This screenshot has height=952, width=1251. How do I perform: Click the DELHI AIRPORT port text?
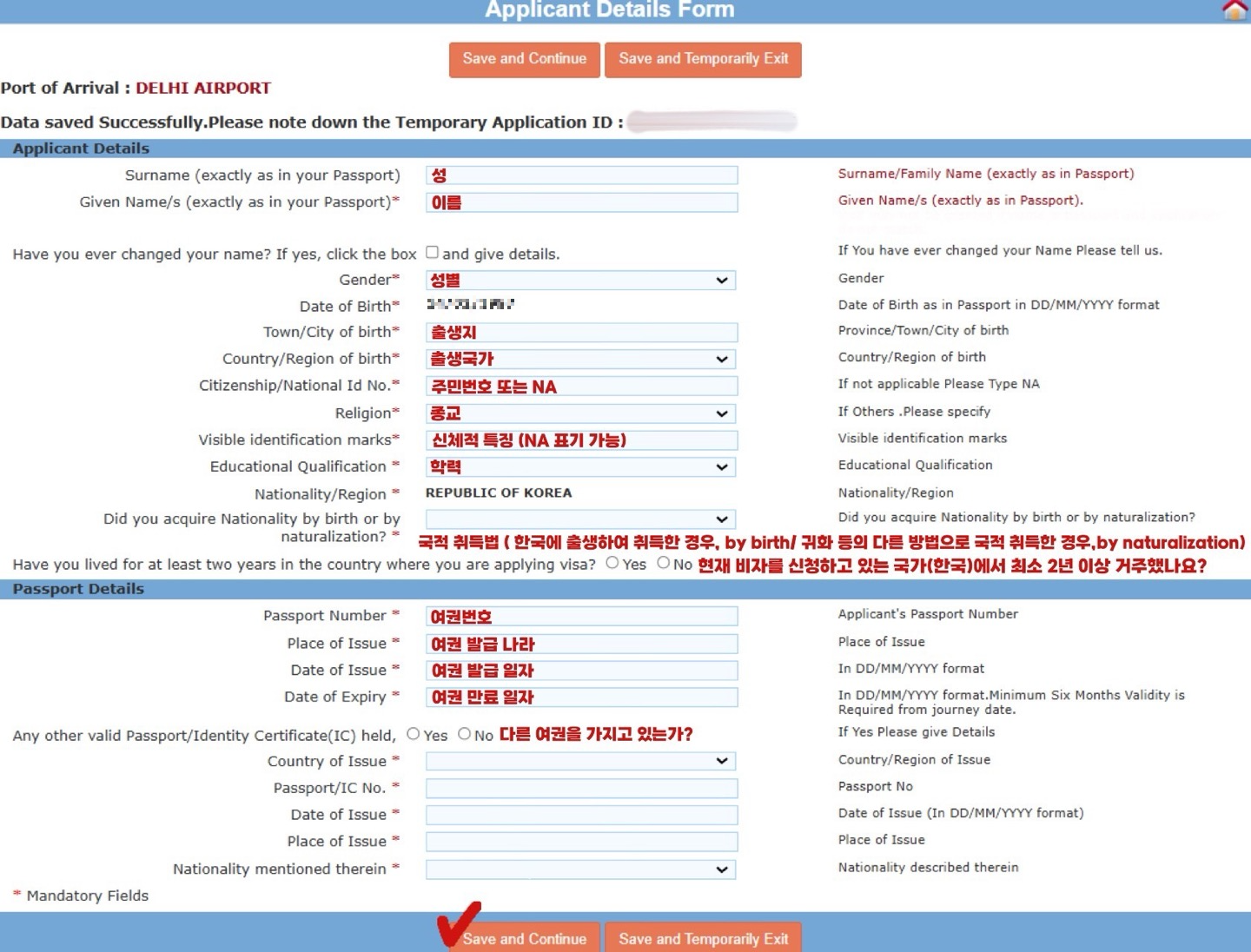(x=203, y=88)
